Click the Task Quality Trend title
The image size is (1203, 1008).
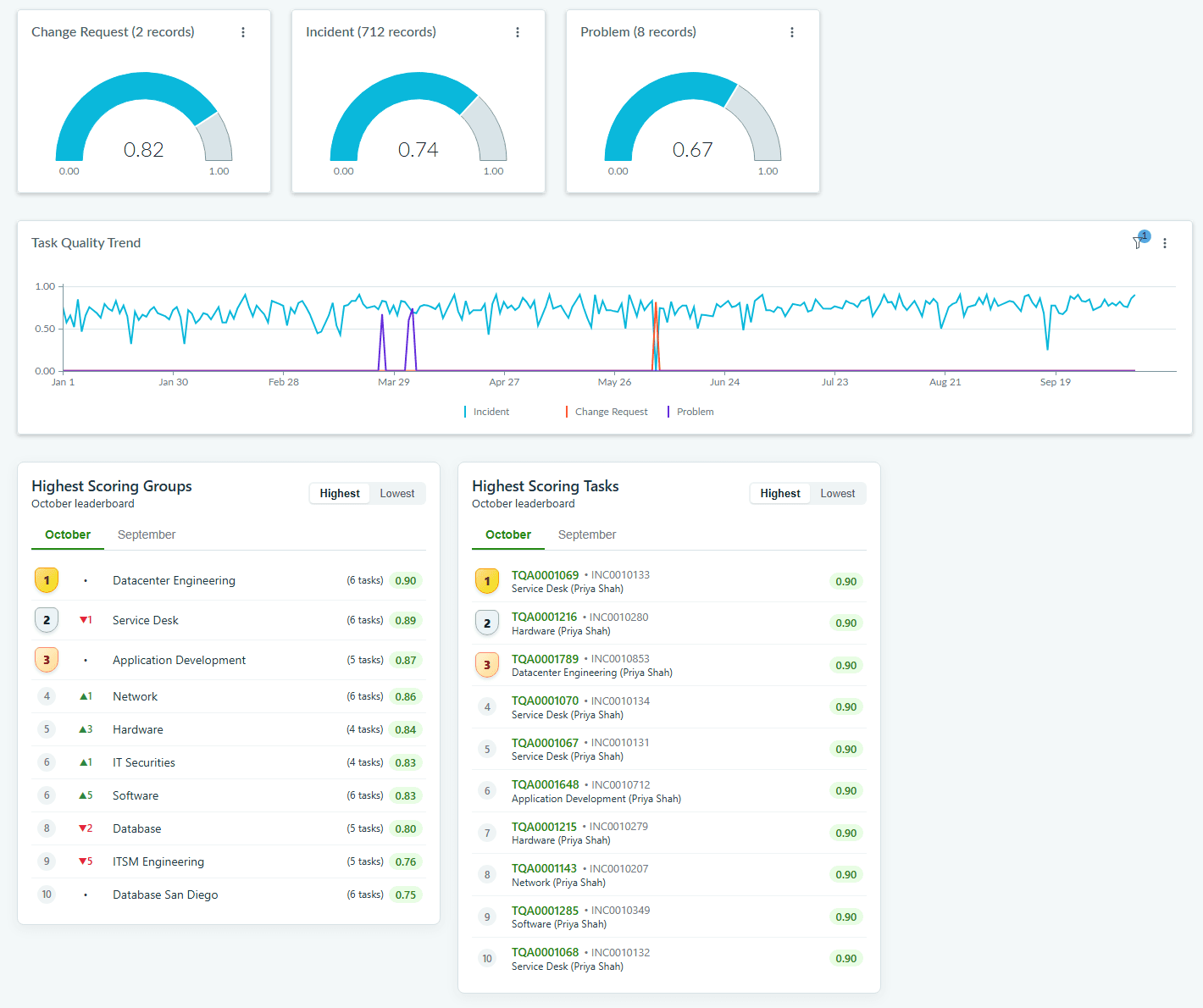(x=86, y=243)
